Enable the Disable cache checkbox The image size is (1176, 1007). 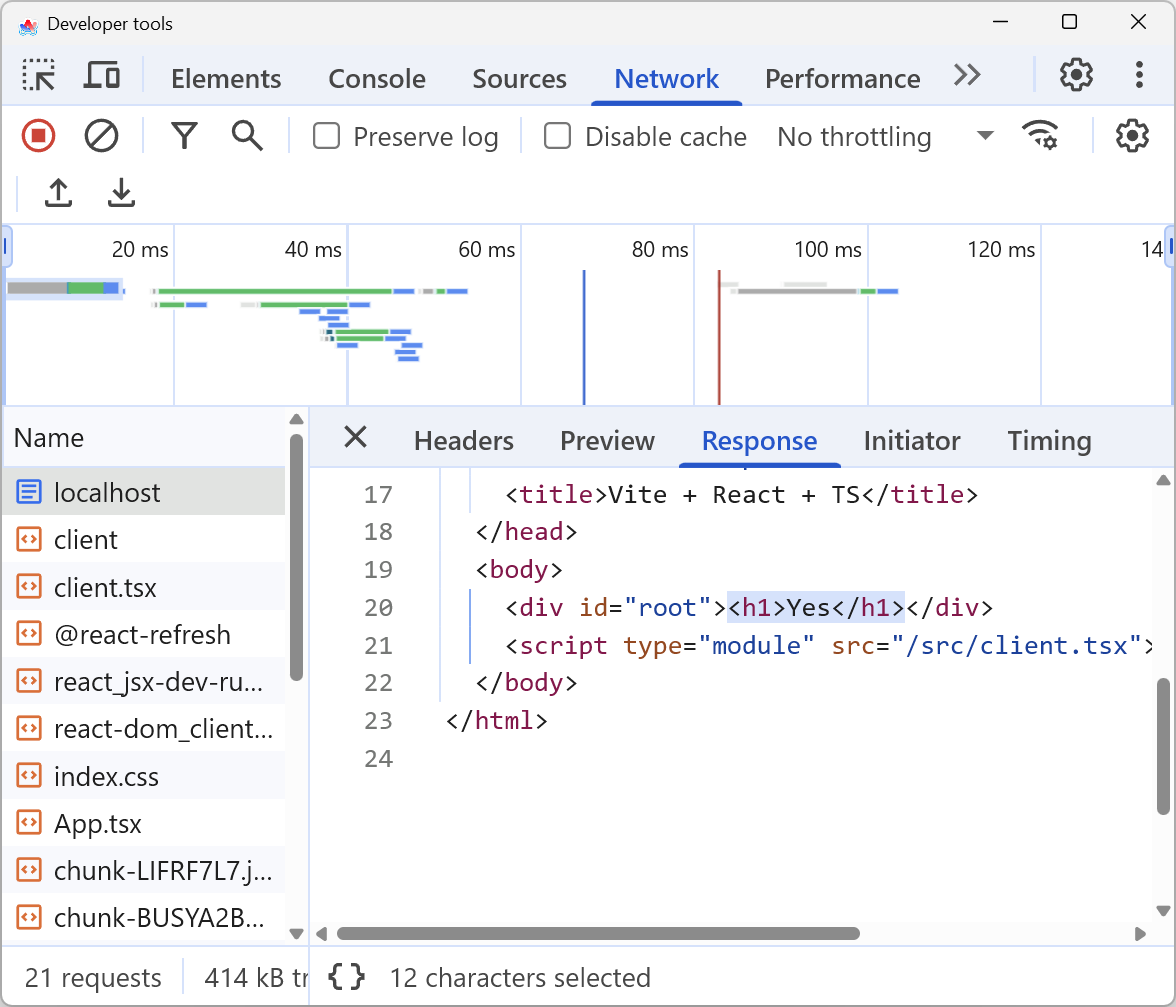click(x=557, y=136)
